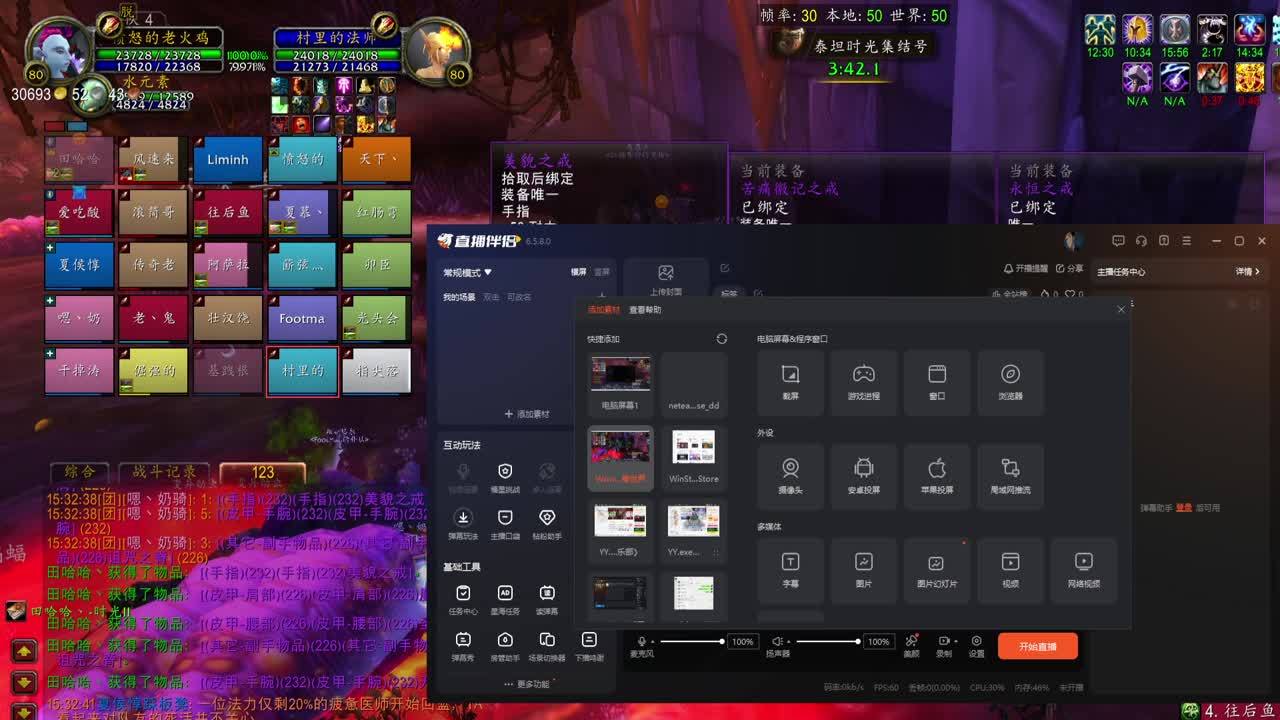This screenshot has width=1280, height=720.
Task: Open 苹果投屏 Apple screen casting
Action: click(x=937, y=476)
